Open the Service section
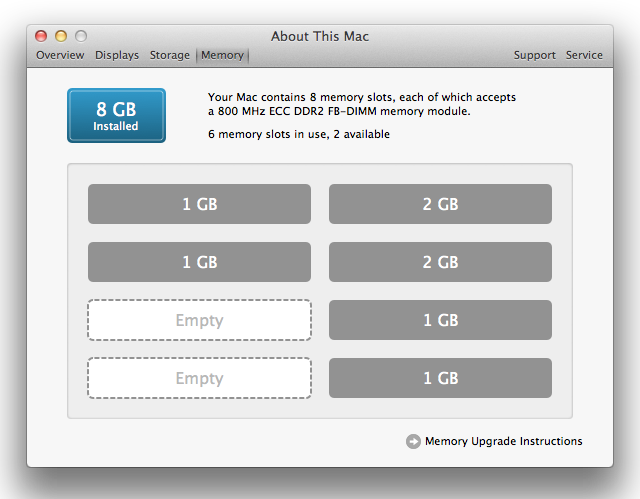This screenshot has width=640, height=499. coord(584,55)
